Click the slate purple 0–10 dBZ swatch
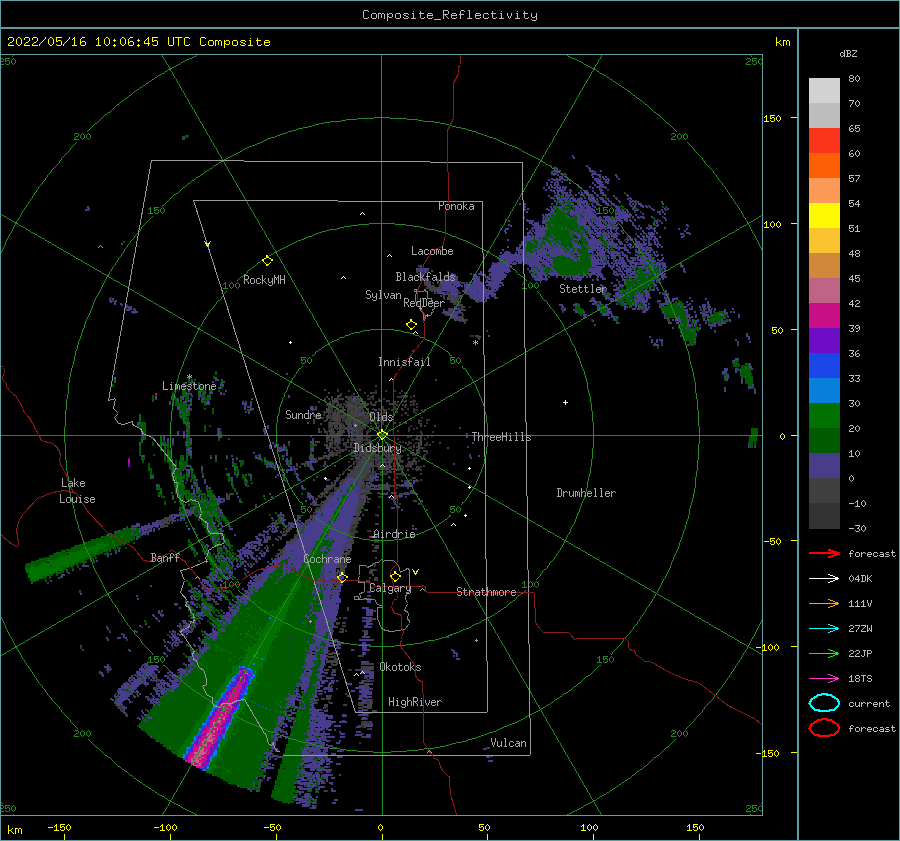Viewport: 900px width, 841px height. point(824,466)
